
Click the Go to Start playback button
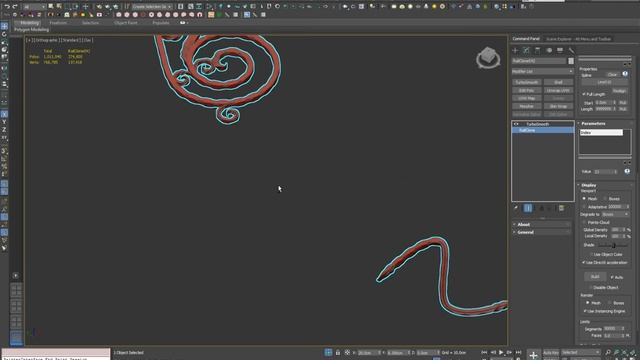pos(484,352)
